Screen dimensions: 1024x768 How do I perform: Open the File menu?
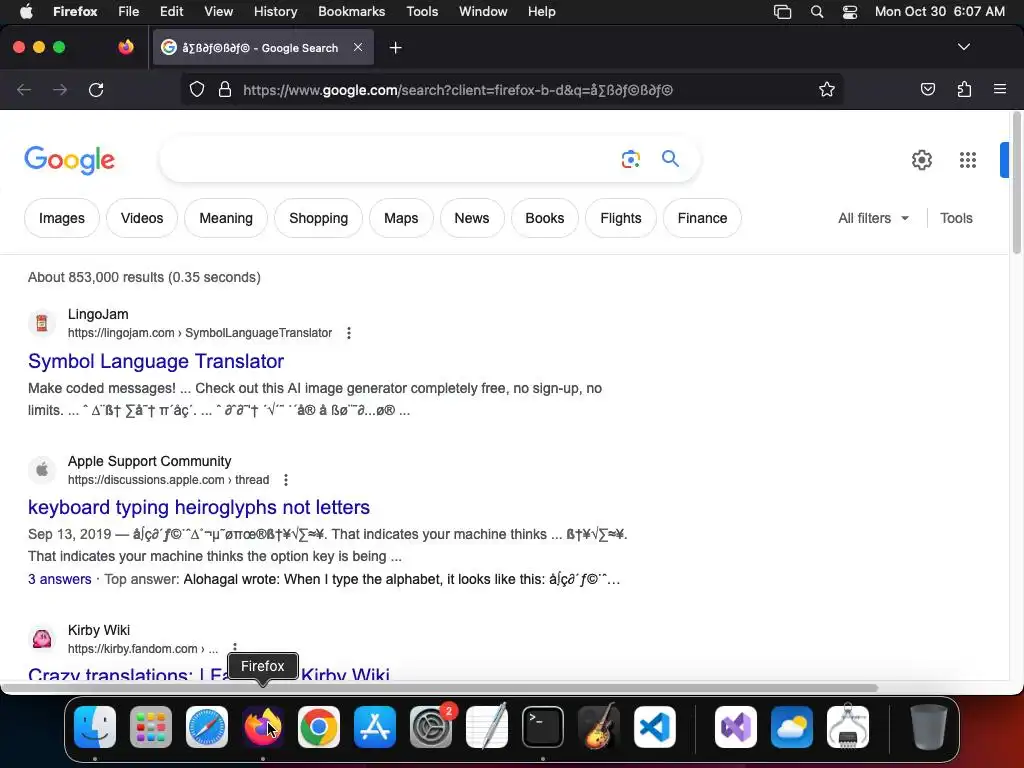click(129, 12)
